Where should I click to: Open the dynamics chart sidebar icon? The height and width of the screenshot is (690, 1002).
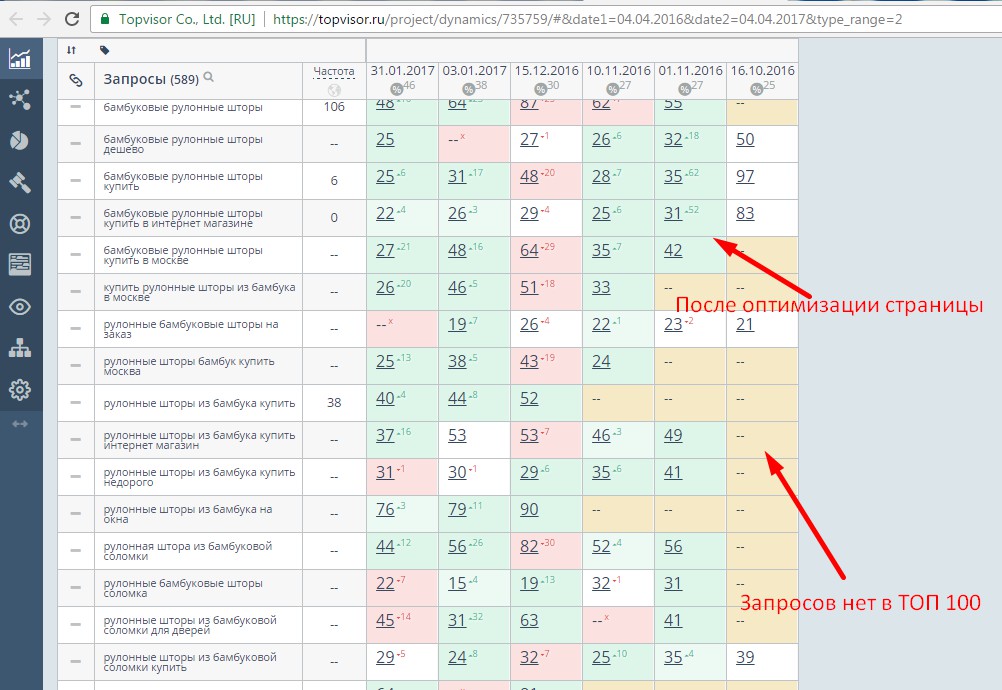20,59
